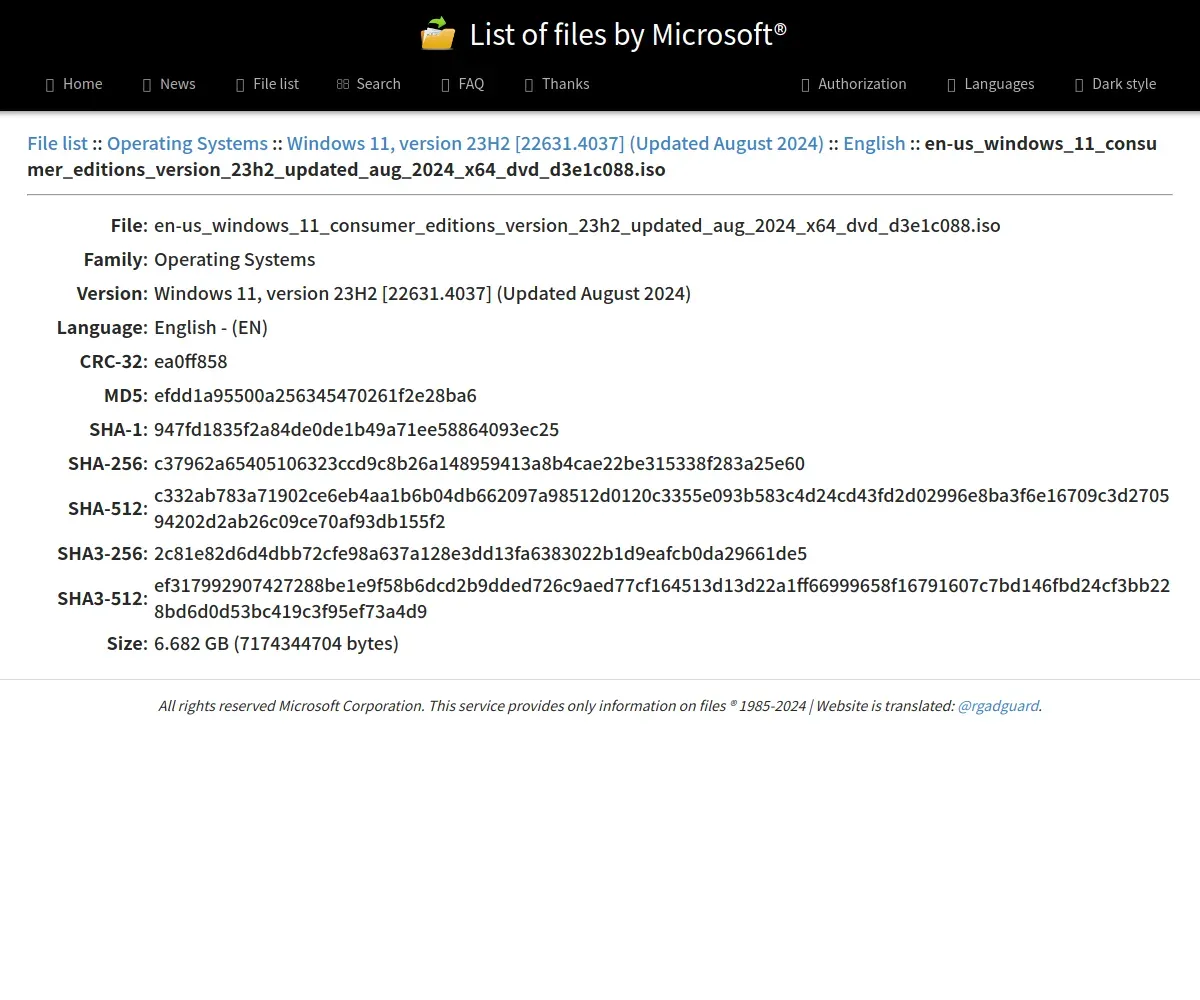
Task: Click the 'Version:' label
Action: point(112,294)
